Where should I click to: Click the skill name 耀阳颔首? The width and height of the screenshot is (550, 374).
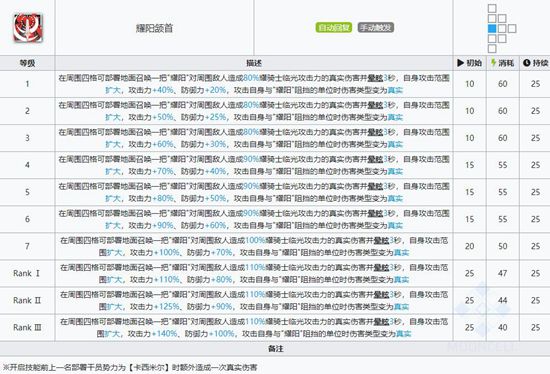click(154, 28)
